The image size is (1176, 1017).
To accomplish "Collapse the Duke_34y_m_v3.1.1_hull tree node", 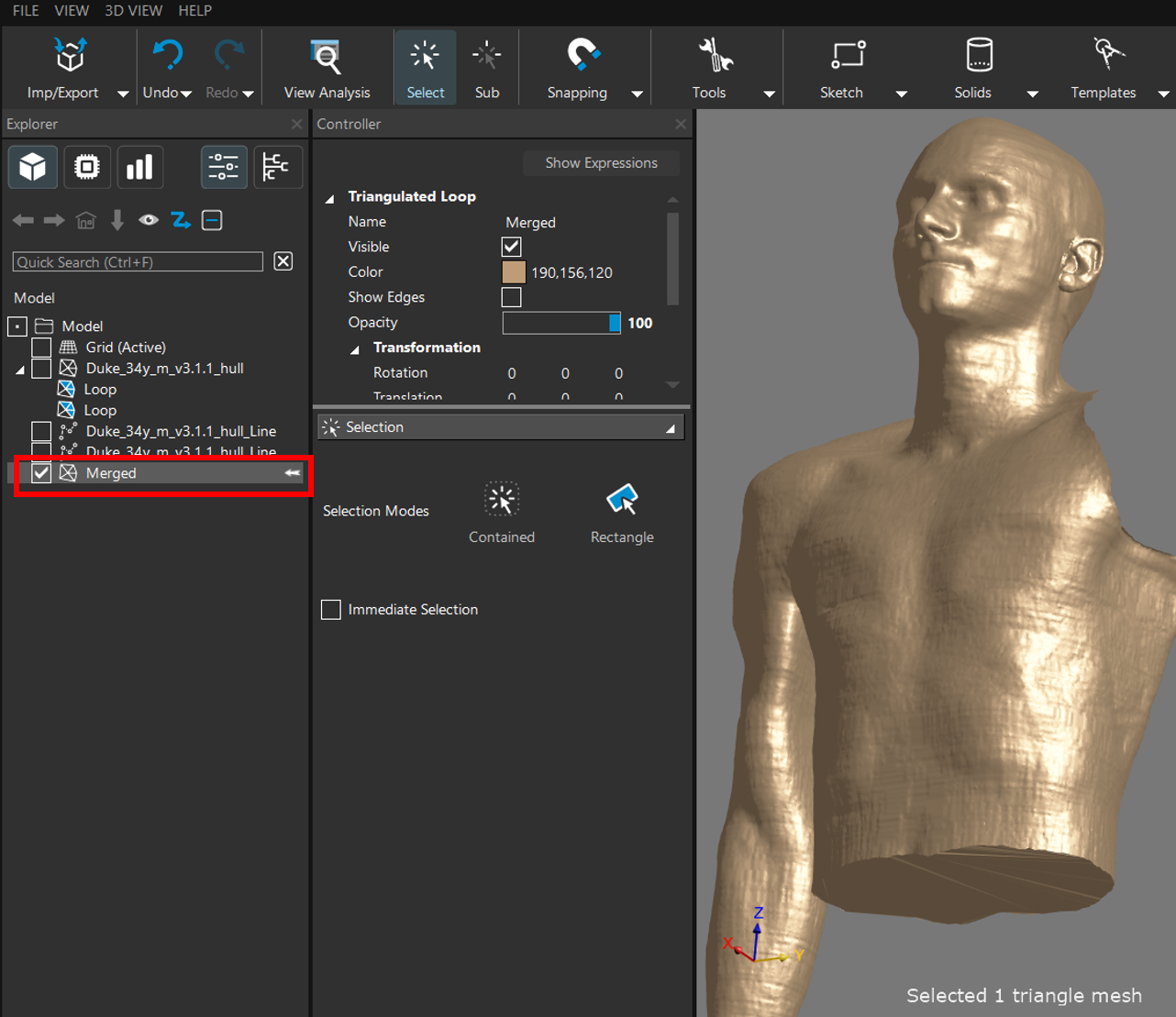I will [x=20, y=370].
